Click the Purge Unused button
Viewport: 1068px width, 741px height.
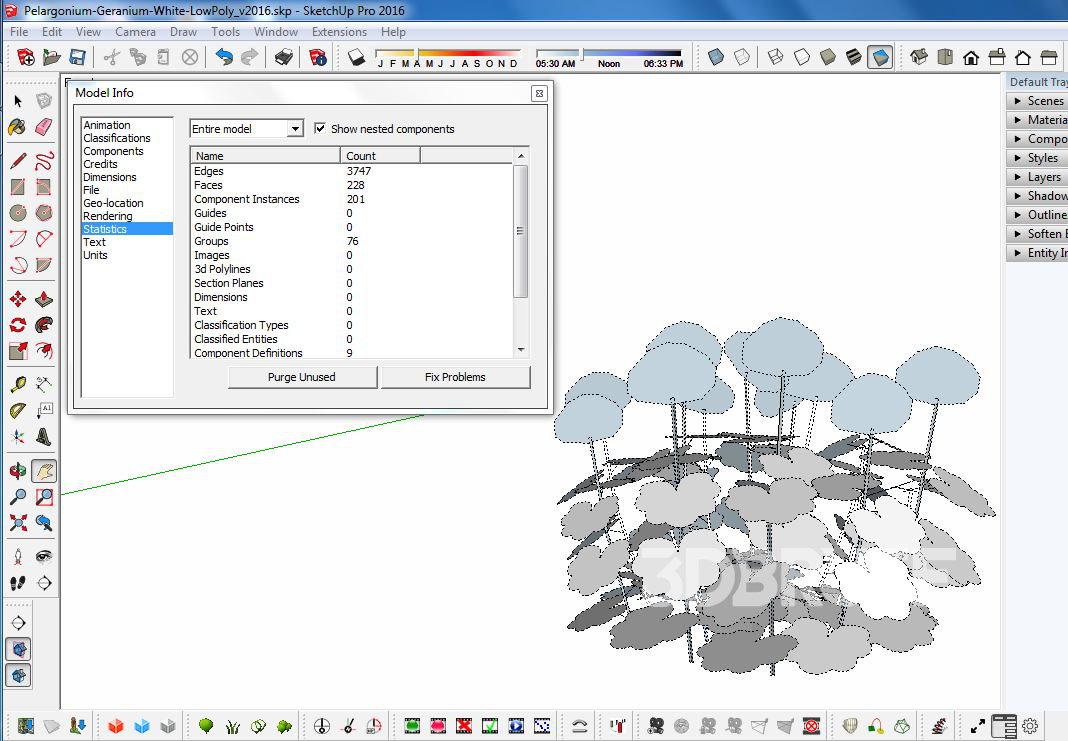(302, 377)
